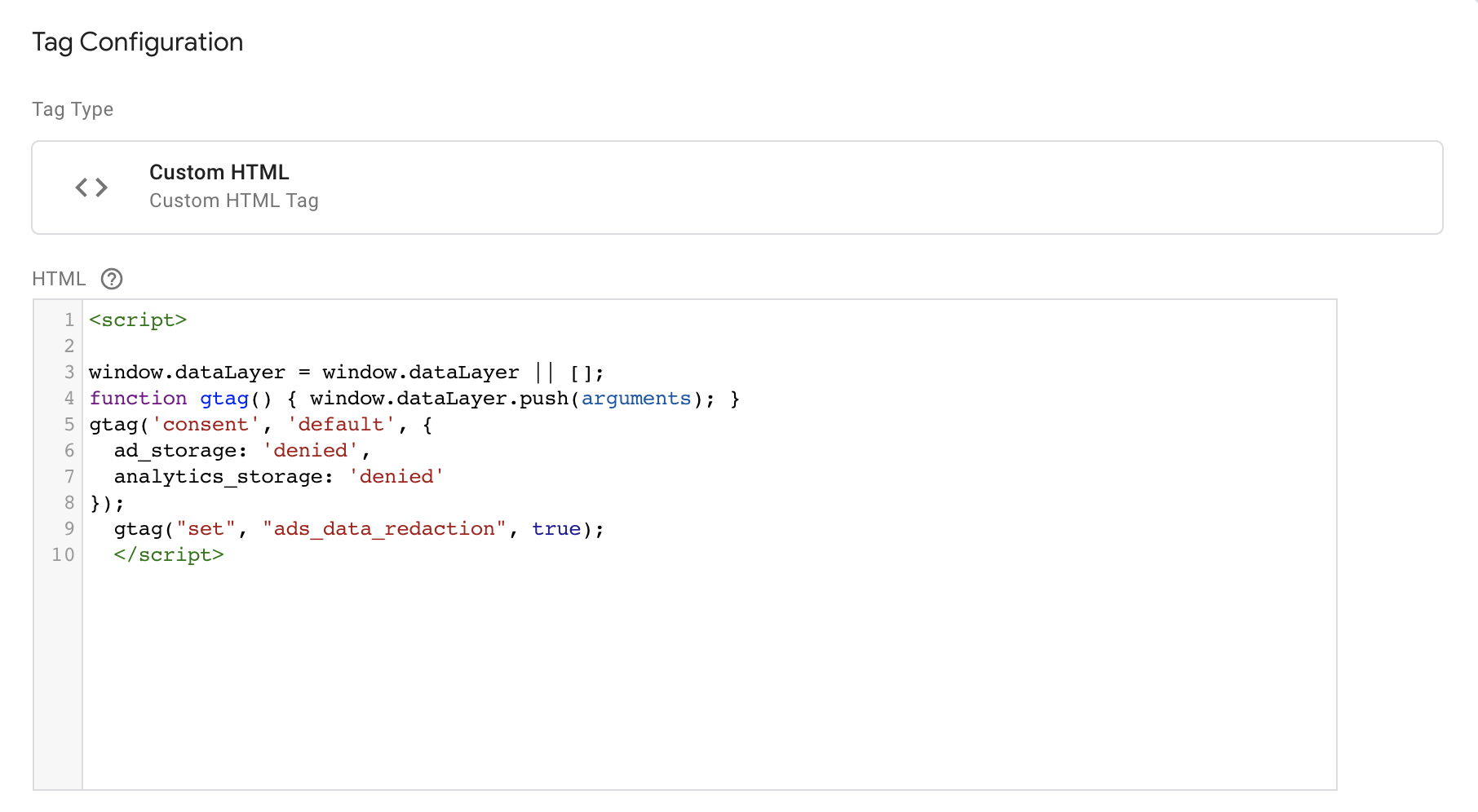Click the 'true' value on line 9

click(556, 529)
